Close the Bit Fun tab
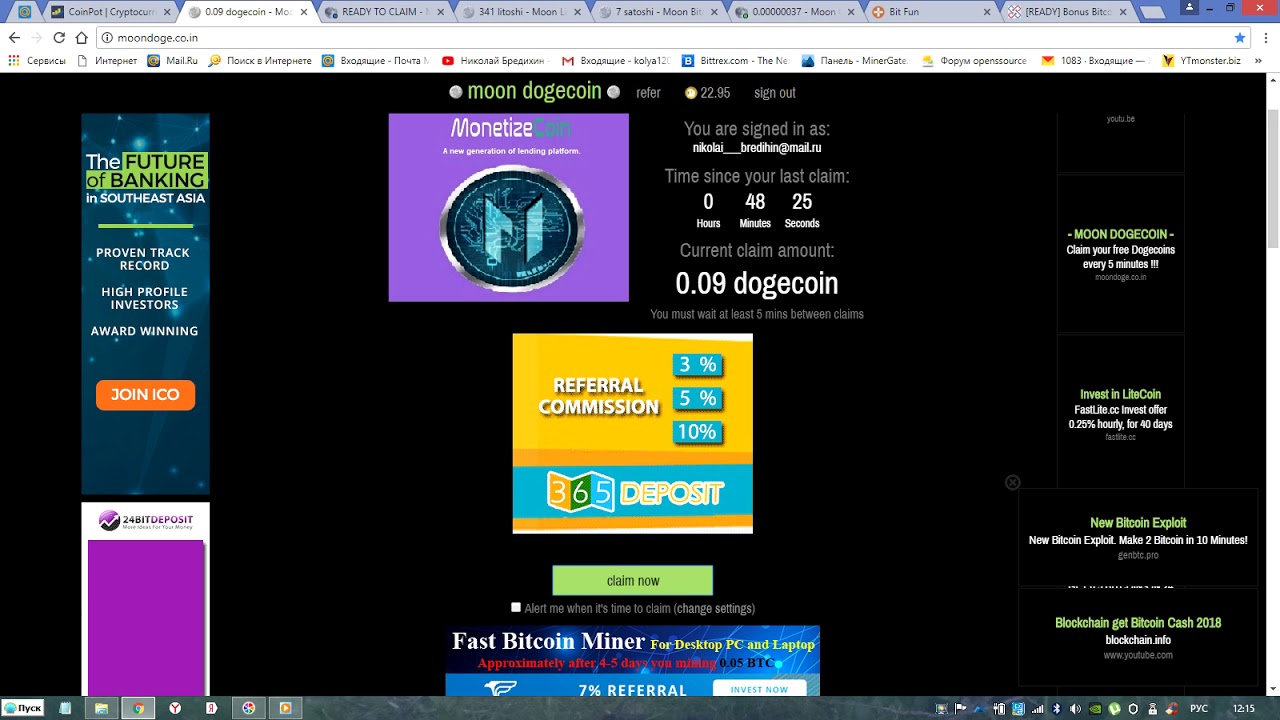Screen dimensions: 1280x720 tap(987, 12)
